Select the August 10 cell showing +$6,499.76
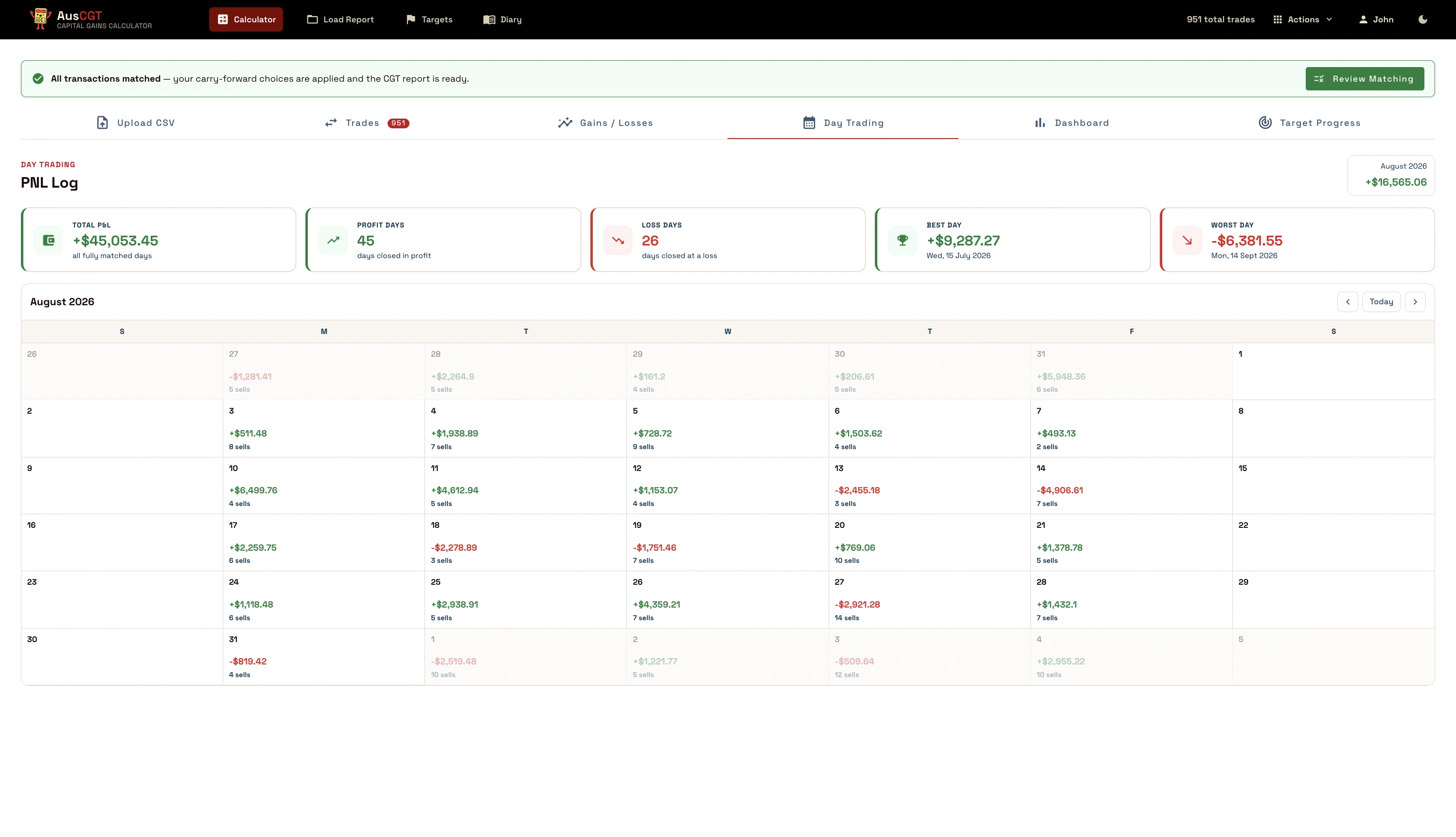1456x837 pixels. point(324,486)
